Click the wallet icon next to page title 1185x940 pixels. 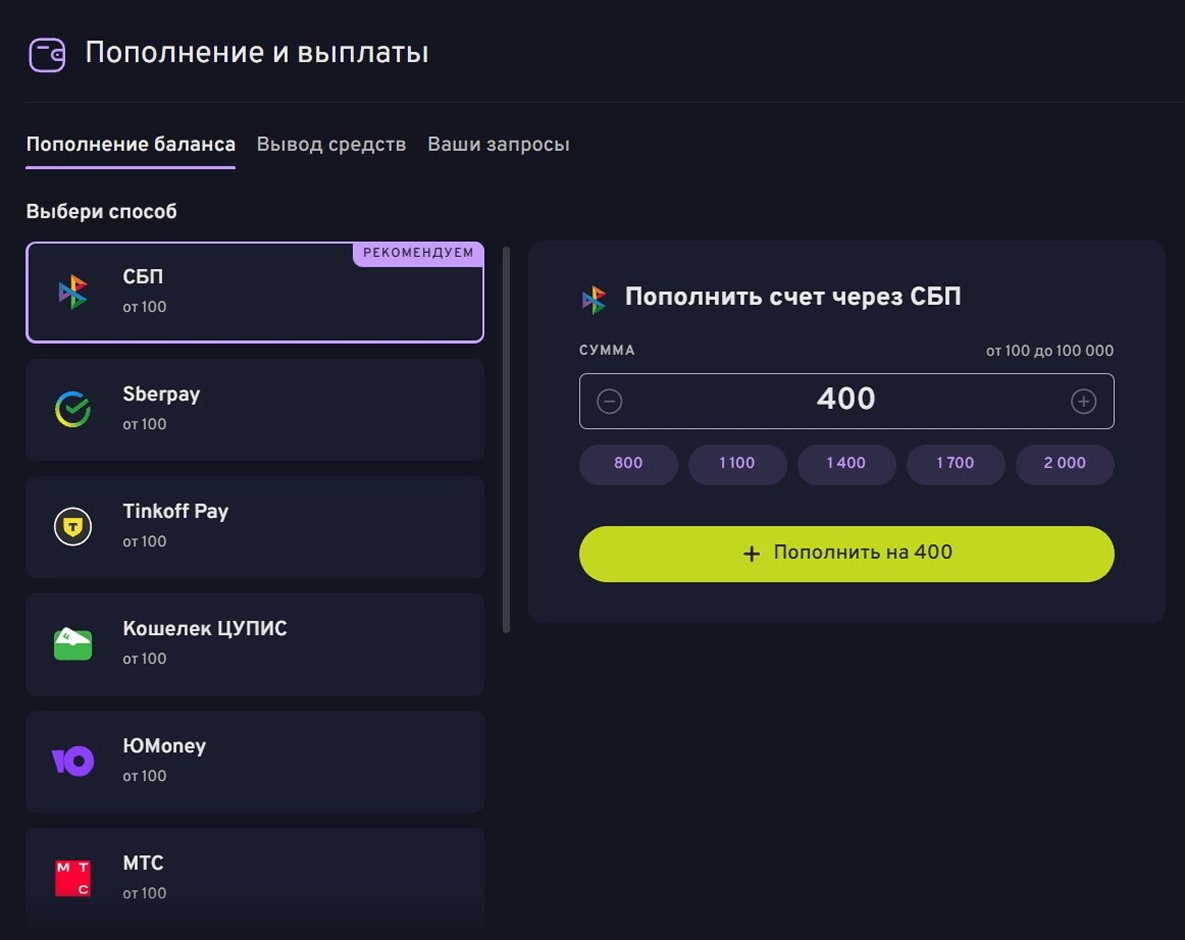(46, 52)
